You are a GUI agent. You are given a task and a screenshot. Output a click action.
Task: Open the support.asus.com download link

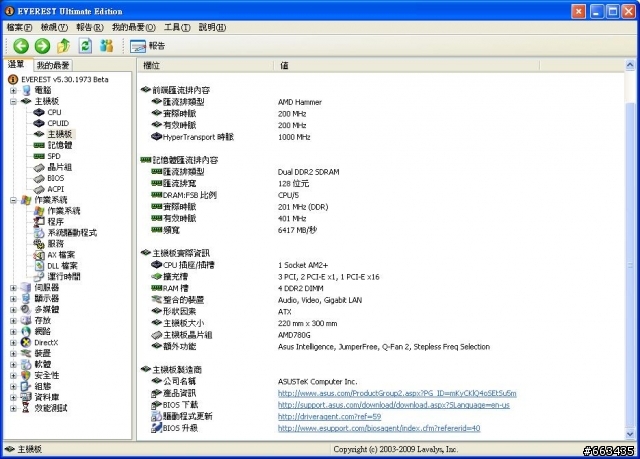click(393, 405)
